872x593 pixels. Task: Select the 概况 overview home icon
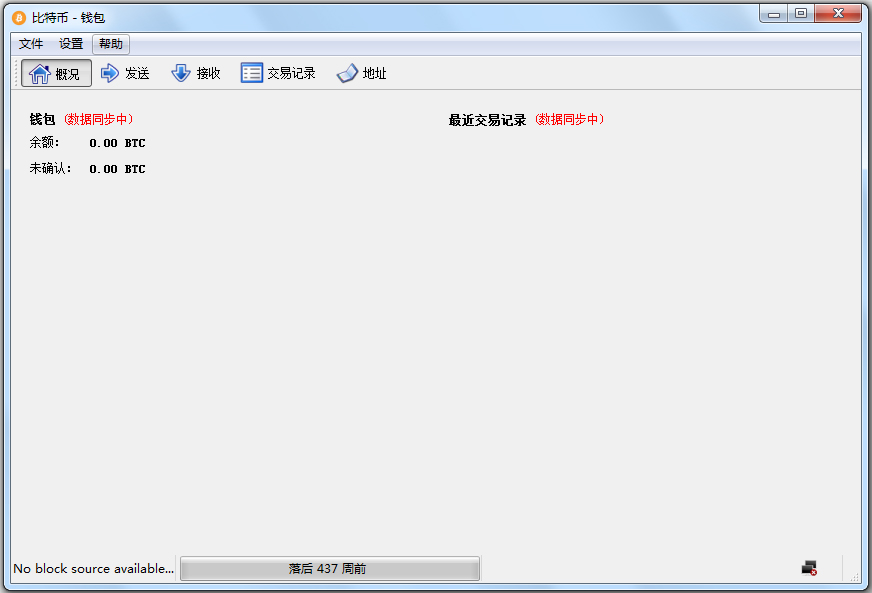click(x=39, y=73)
